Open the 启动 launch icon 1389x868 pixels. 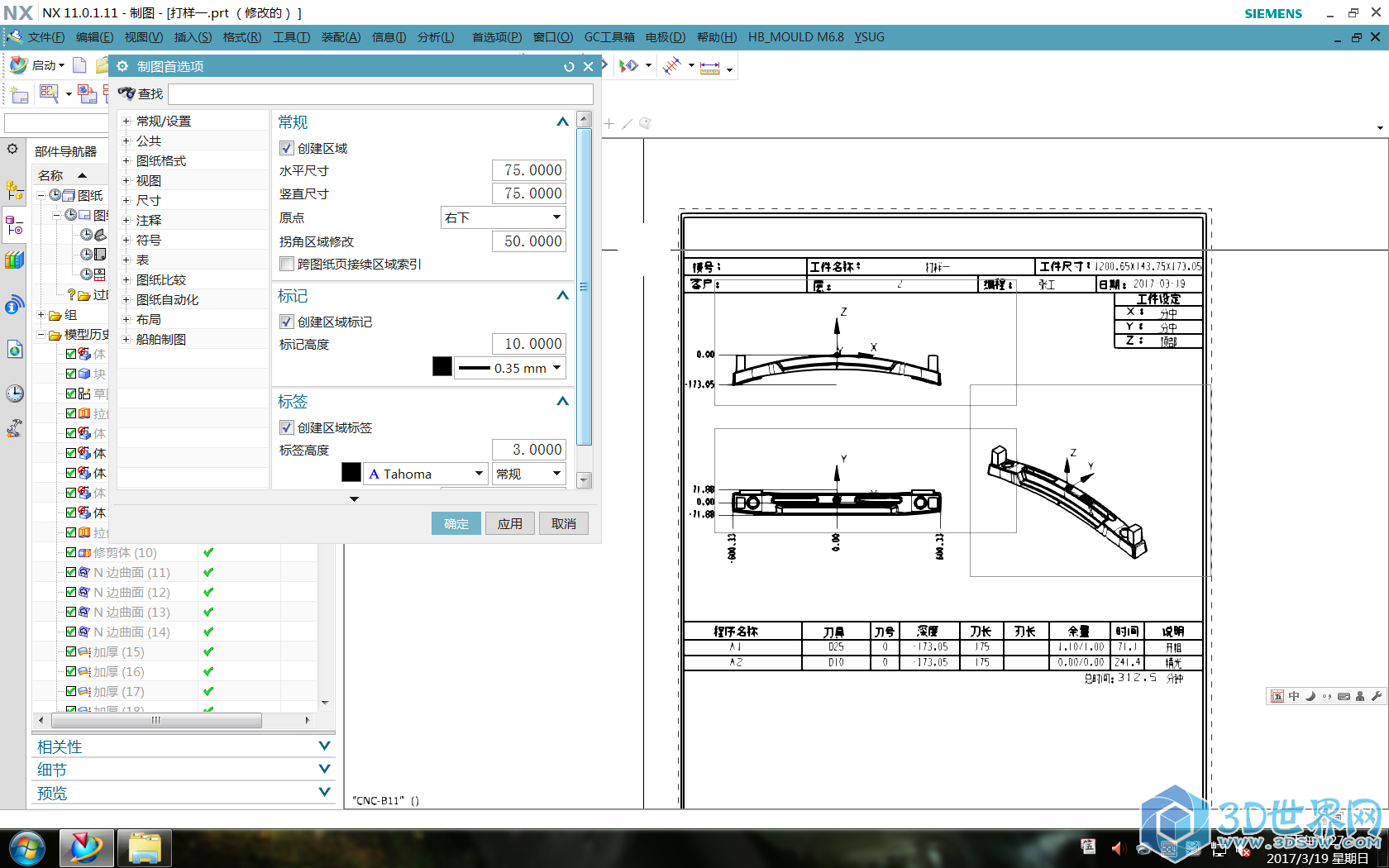click(18, 65)
